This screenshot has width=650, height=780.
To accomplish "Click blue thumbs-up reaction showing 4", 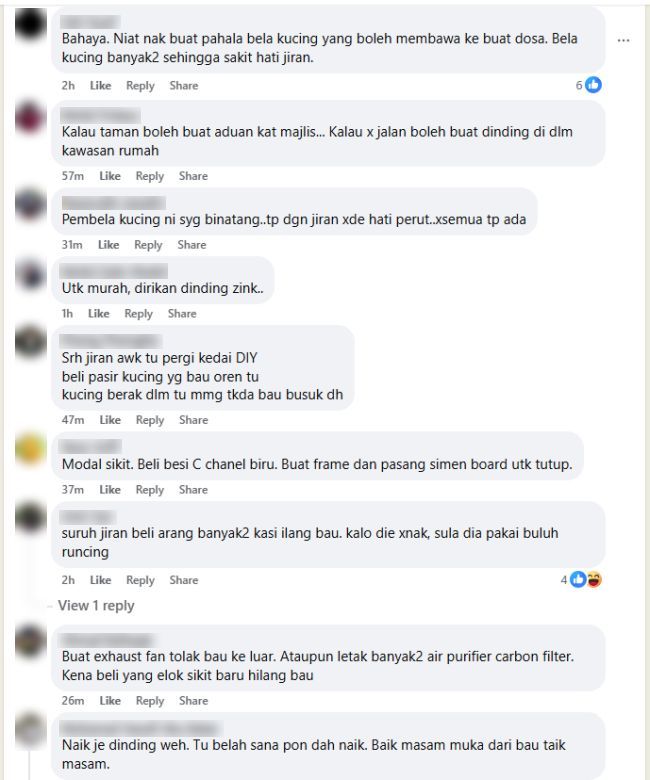I will [578, 580].
